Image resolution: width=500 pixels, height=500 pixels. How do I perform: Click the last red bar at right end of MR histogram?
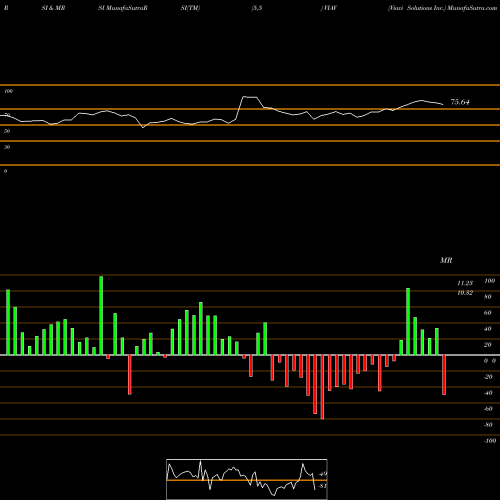[444, 375]
